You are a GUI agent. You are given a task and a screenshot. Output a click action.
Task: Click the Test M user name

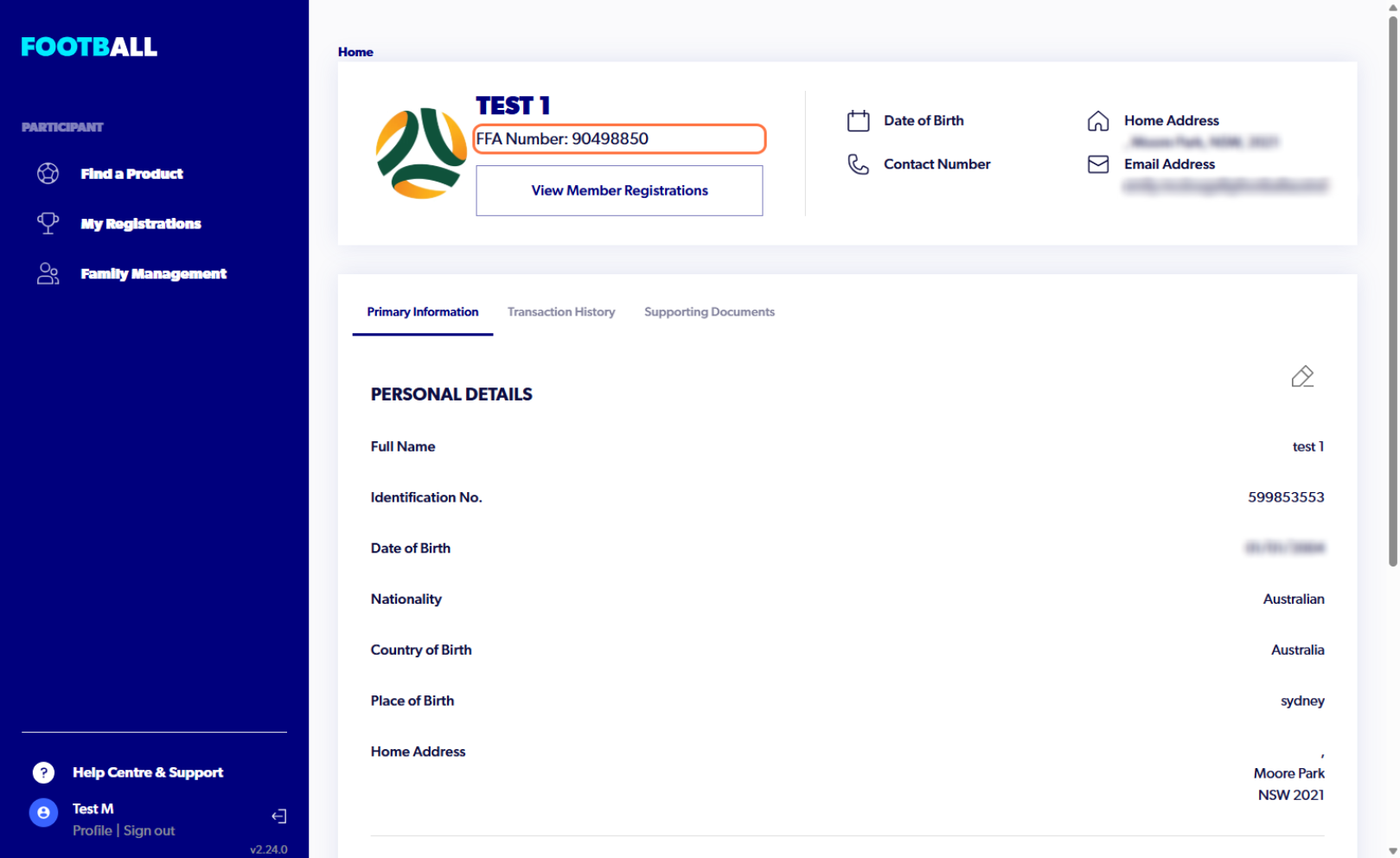click(x=93, y=809)
